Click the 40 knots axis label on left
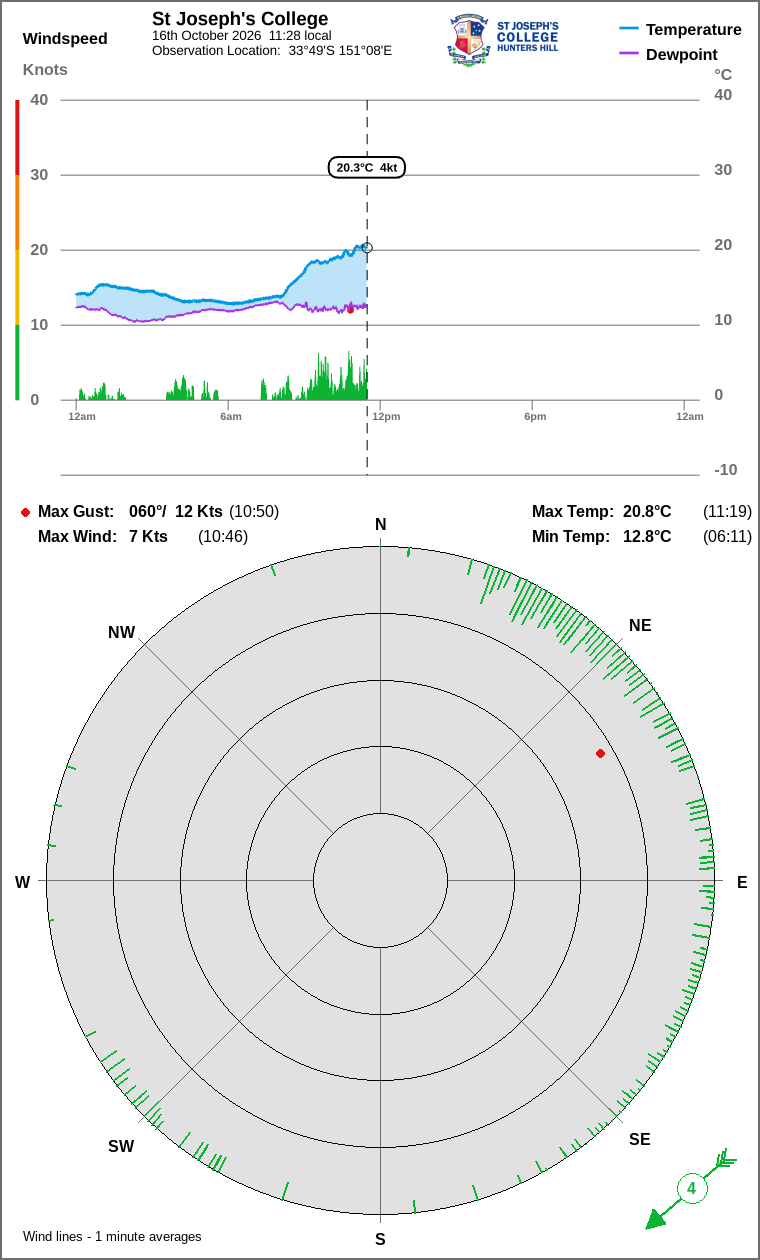The image size is (760, 1260). (x=39, y=100)
